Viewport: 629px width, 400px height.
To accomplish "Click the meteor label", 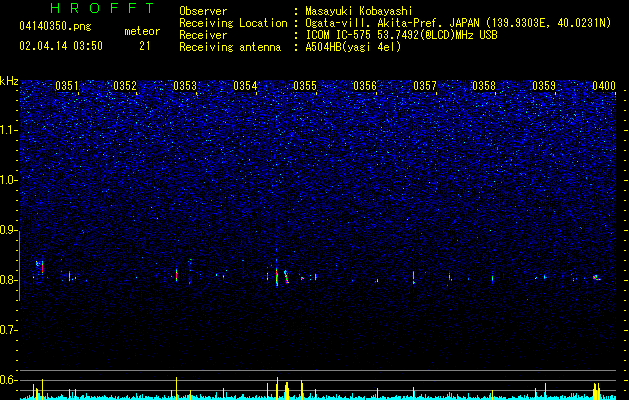I will tap(142, 31).
